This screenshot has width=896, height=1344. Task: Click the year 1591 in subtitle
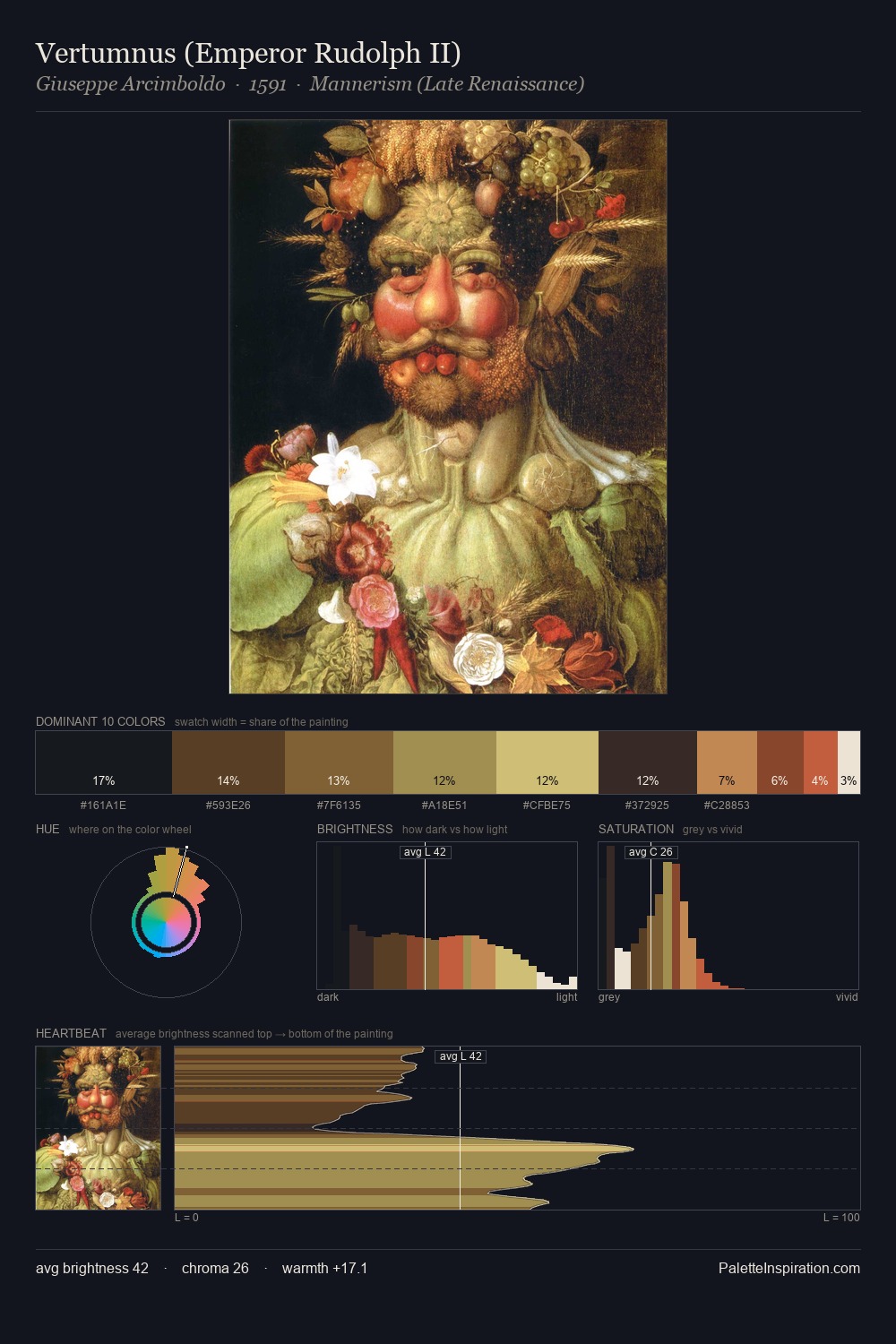tap(268, 85)
